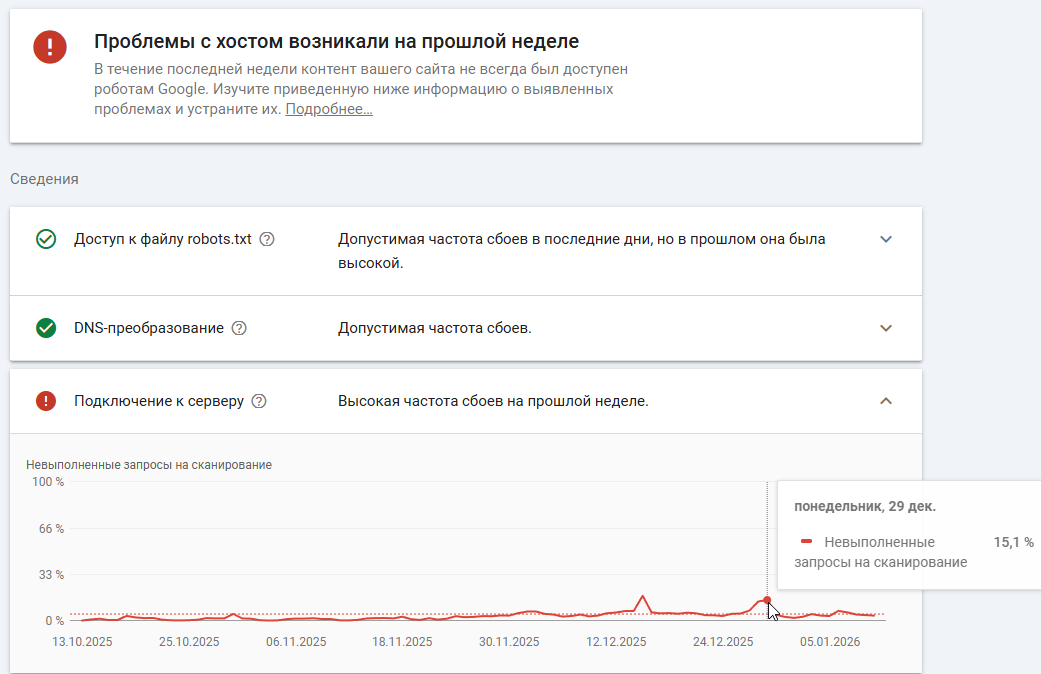Click heading Проблемы с хостом возникали на прошлой неделе
The width and height of the screenshot is (1041, 674).
click(x=337, y=41)
